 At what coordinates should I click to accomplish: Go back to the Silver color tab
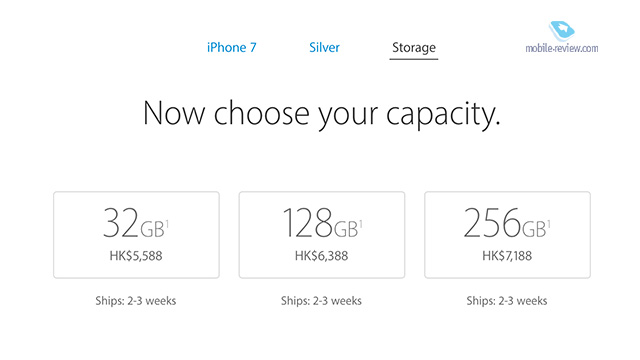[x=324, y=47]
